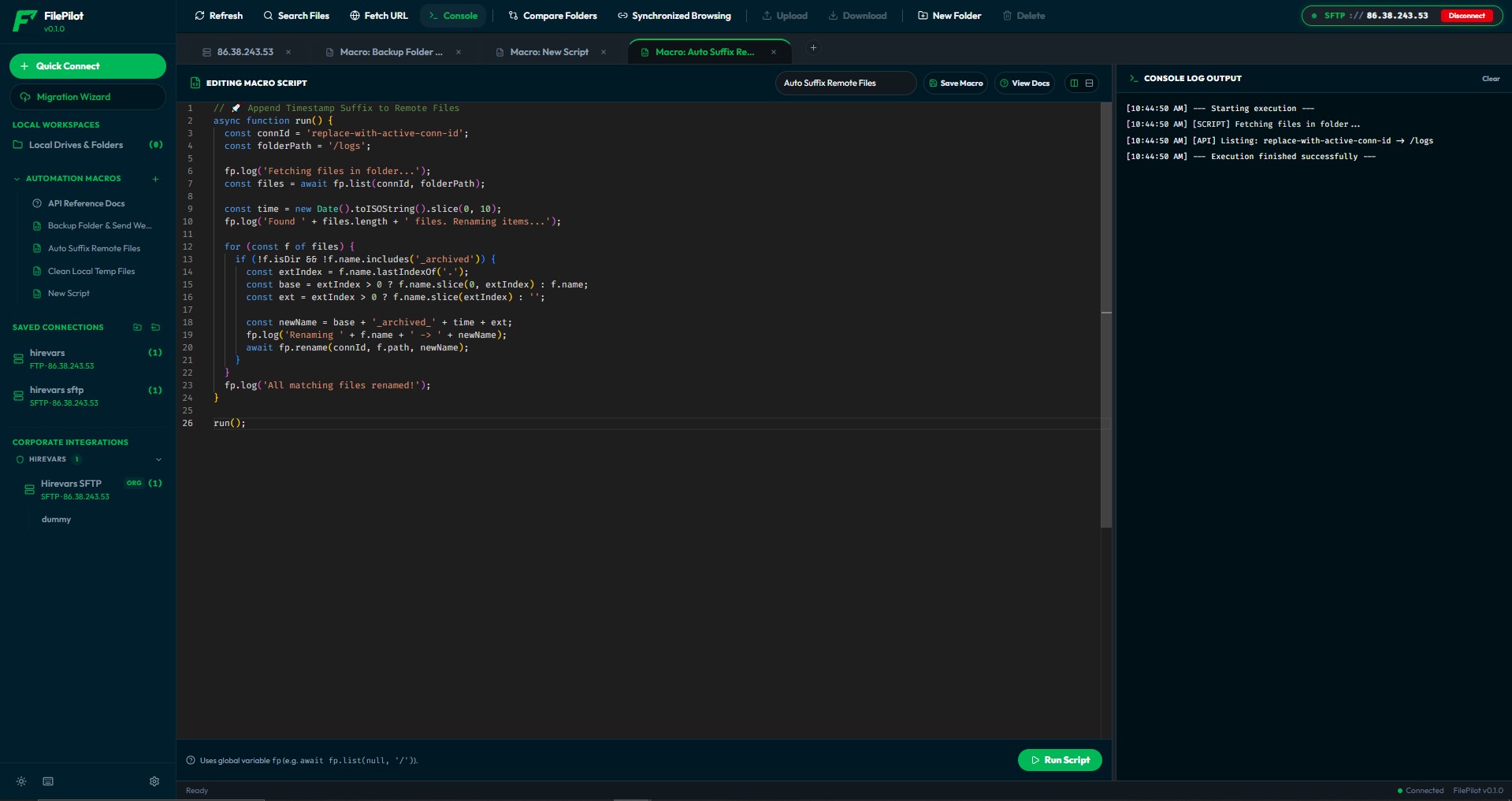Open the Fetch URL tool
Image resolution: width=1512 pixels, height=801 pixels.
coord(379,16)
